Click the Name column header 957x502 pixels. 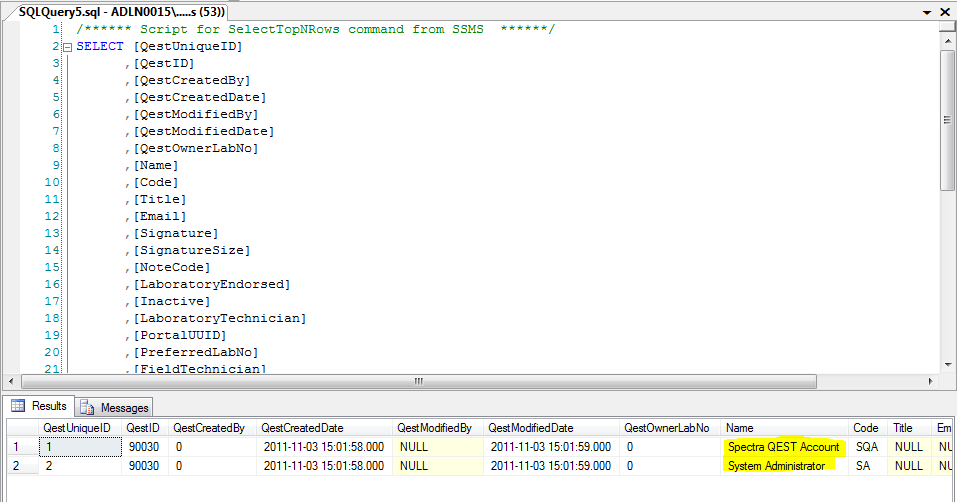[x=740, y=428]
